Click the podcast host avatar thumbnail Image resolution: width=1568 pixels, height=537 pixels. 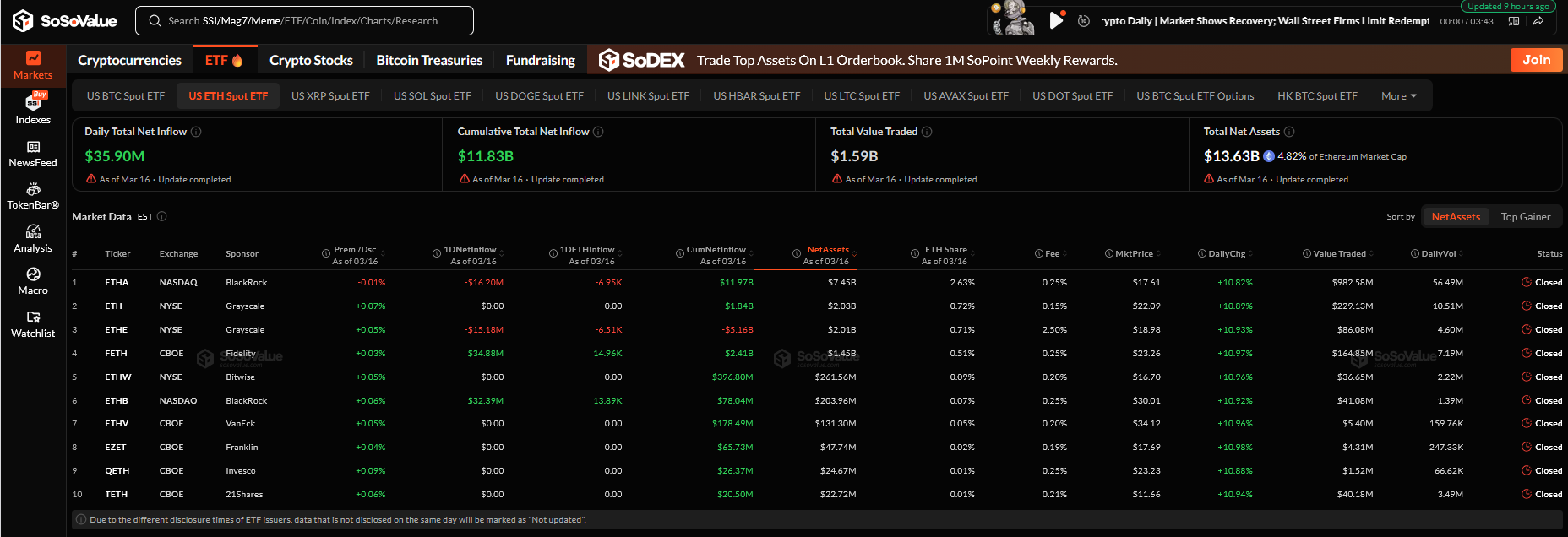pos(1013,19)
